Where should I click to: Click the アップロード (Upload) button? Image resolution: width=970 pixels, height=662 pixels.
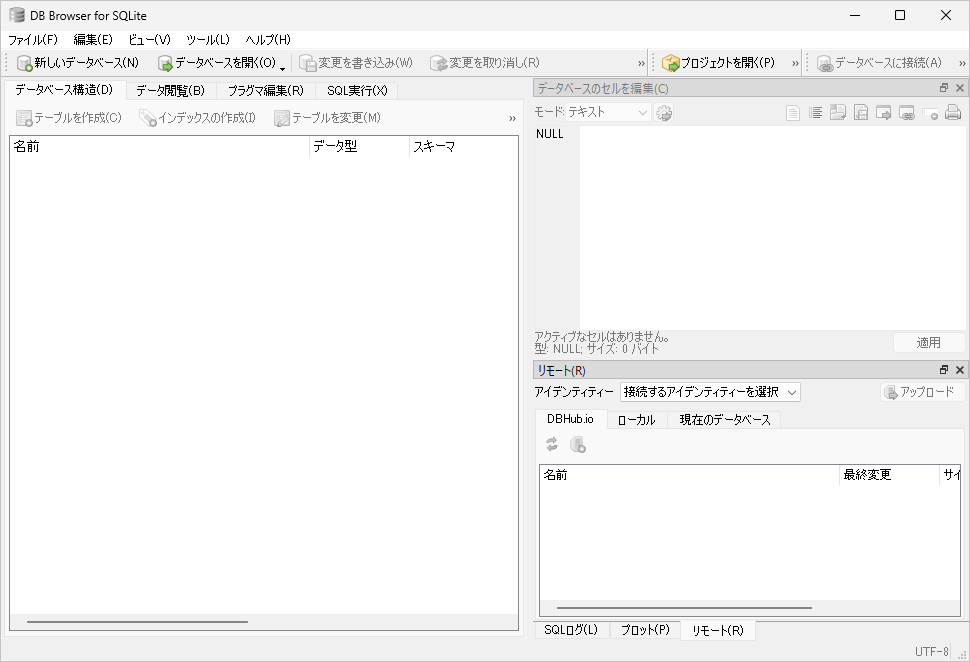922,391
